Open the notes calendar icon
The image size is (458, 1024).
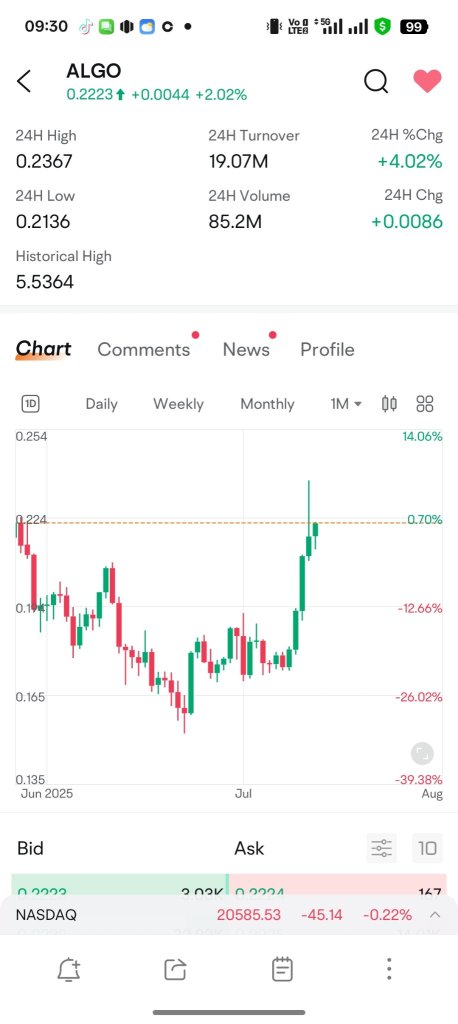(282, 969)
